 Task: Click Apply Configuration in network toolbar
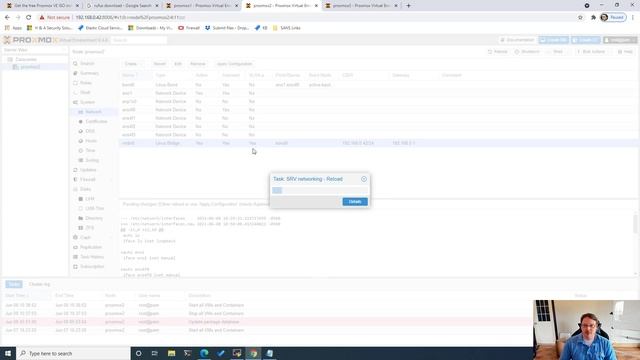(x=234, y=64)
